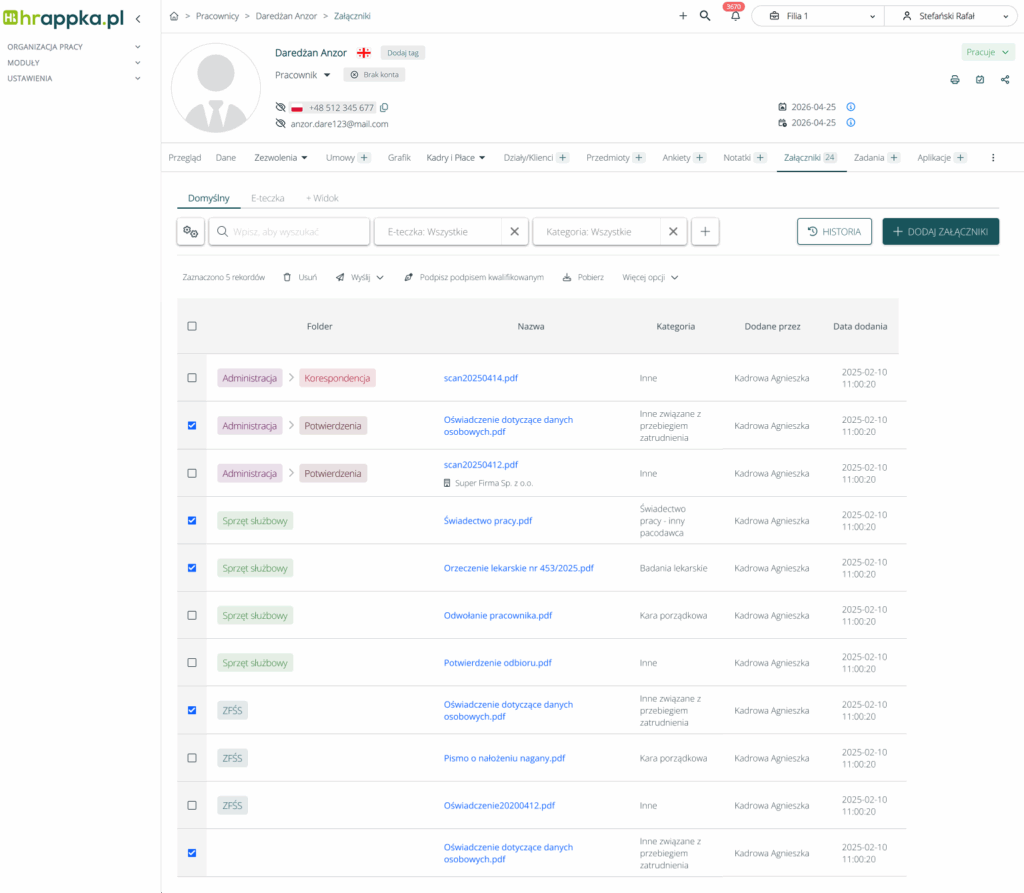Open the Pracuje status dropdown
Image resolution: width=1024 pixels, height=893 pixels.
pyautogui.click(x=989, y=52)
